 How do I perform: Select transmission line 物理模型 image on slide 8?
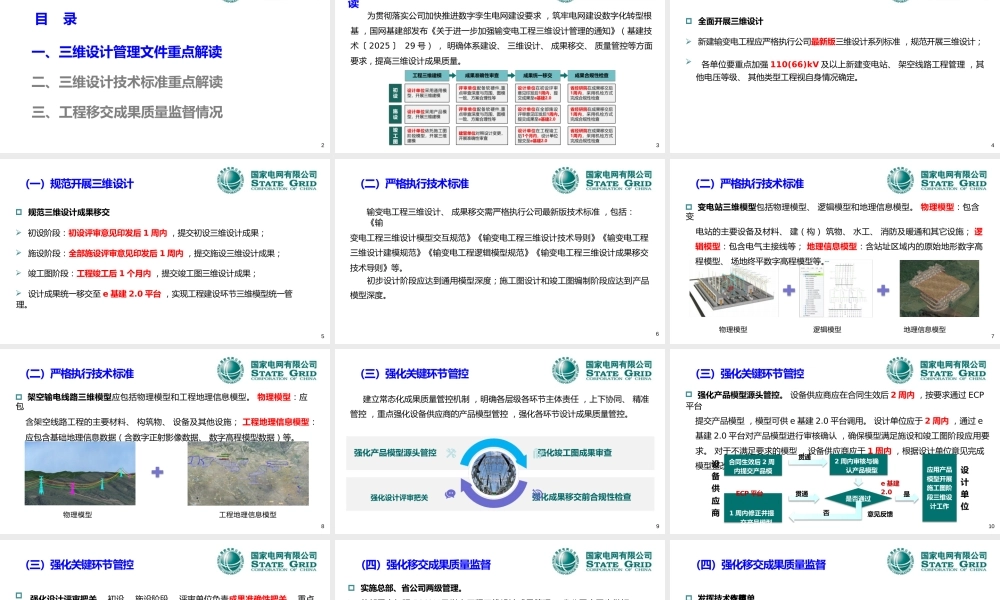tap(80, 473)
